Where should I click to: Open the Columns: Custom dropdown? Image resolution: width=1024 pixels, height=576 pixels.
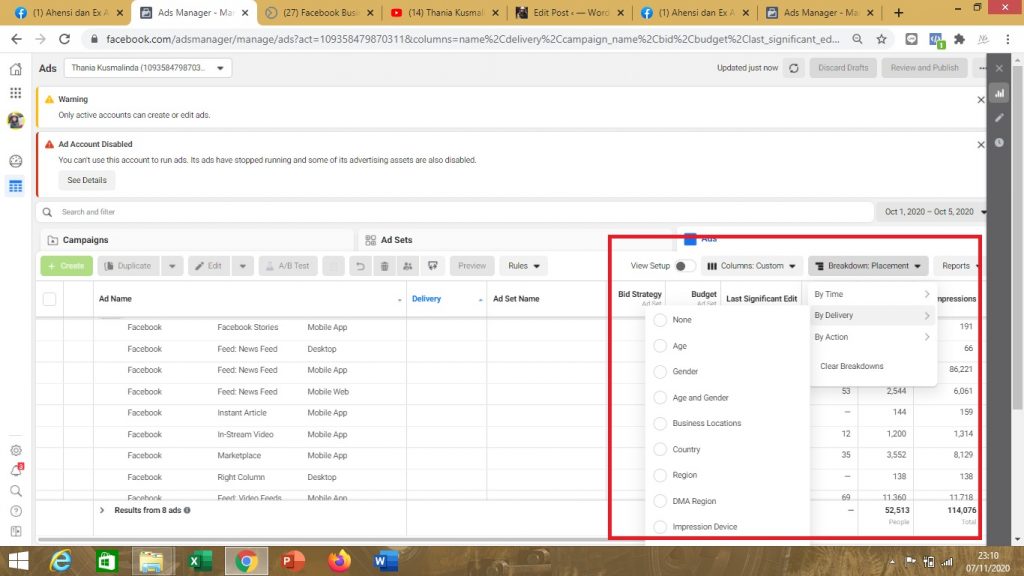click(752, 266)
